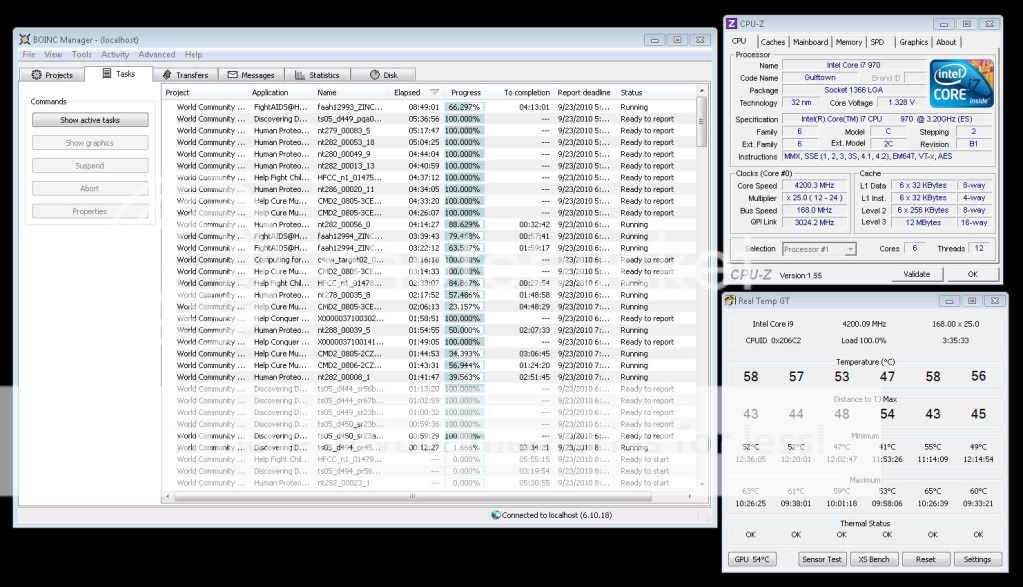Click the Transfers tab arrows icon

click(x=167, y=75)
